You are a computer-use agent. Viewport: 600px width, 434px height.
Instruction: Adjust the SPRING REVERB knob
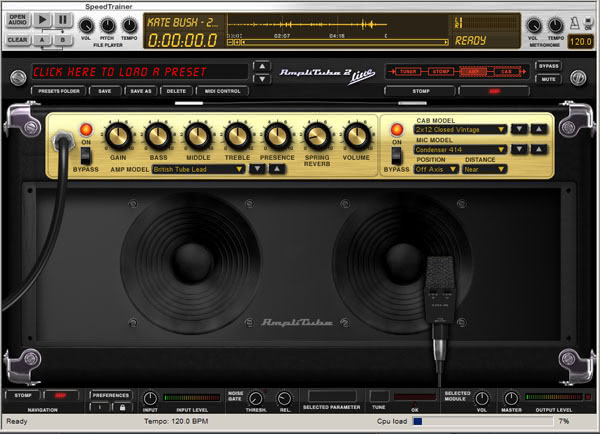tap(317, 137)
